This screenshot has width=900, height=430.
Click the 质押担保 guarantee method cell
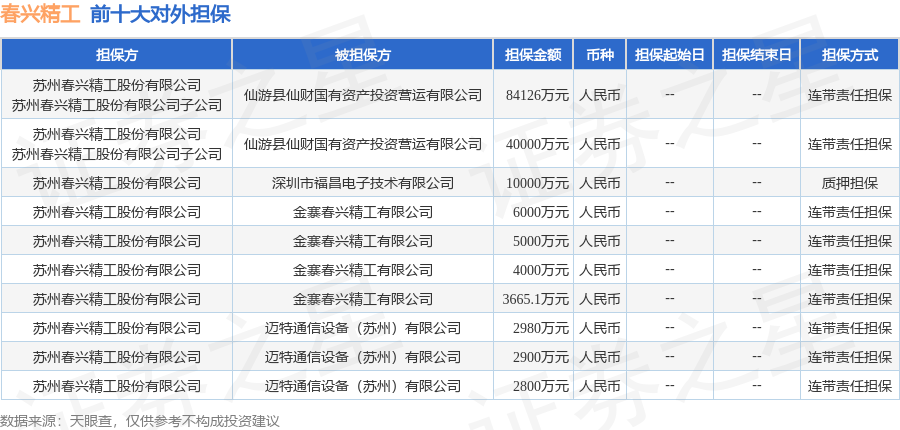click(x=850, y=183)
